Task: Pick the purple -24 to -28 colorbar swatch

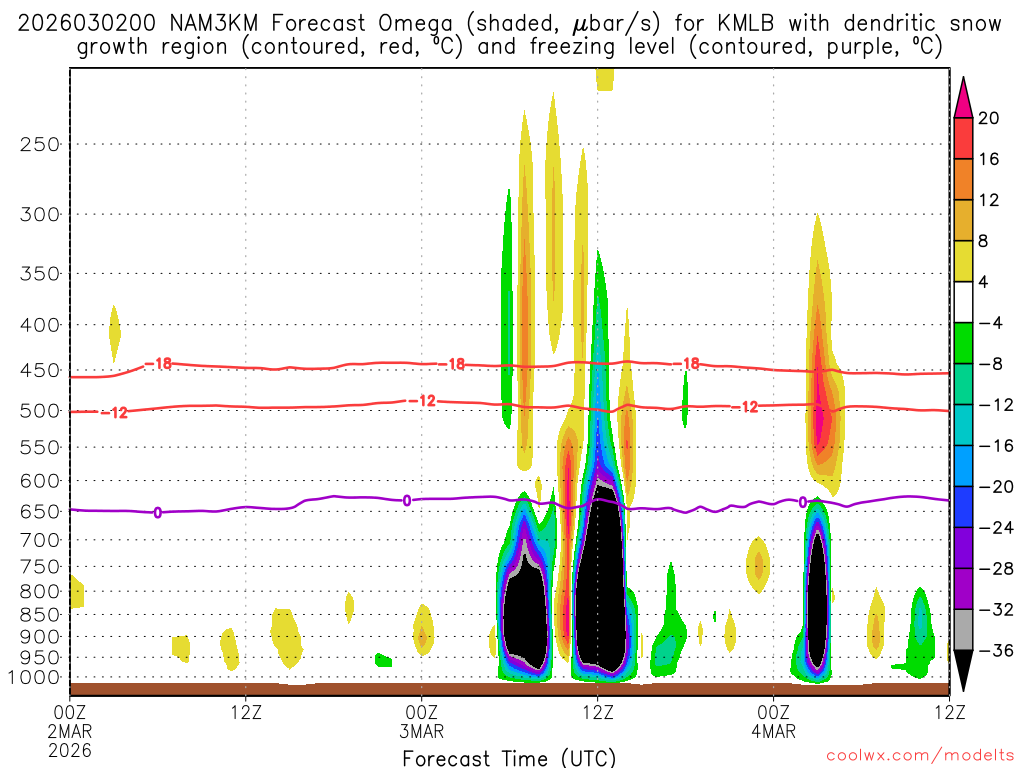Action: tap(963, 548)
